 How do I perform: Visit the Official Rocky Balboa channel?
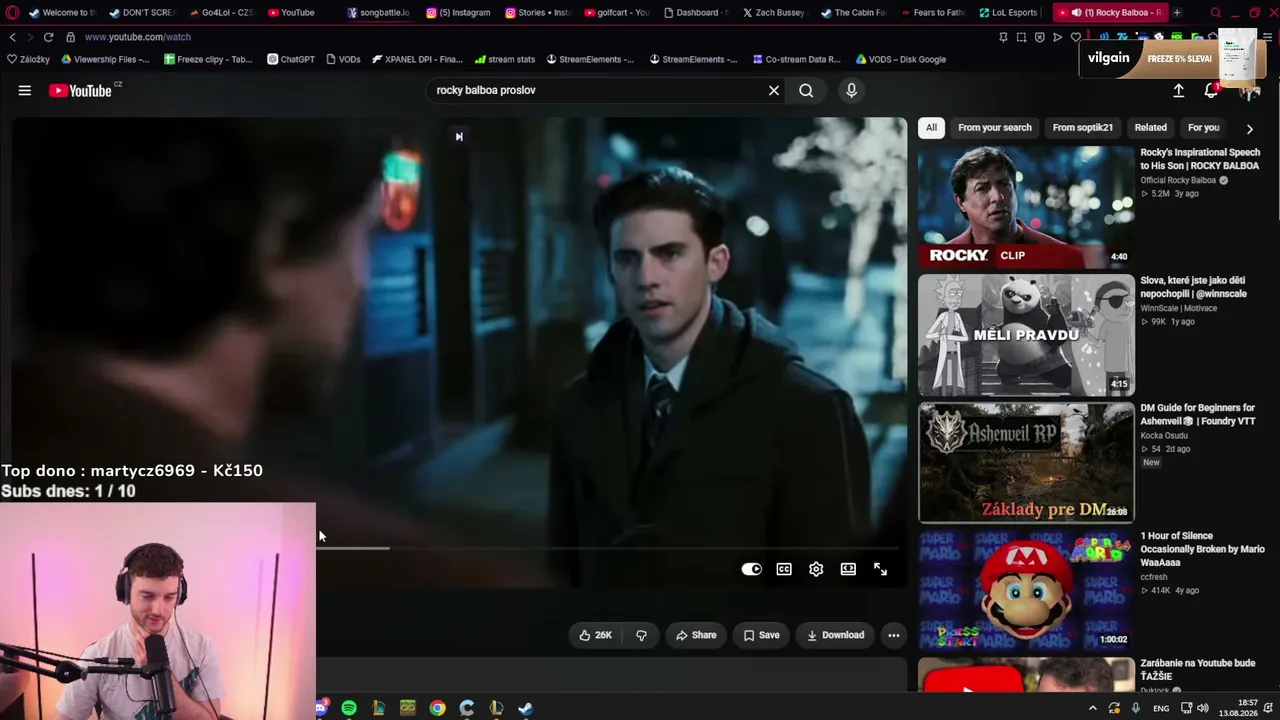1178,180
